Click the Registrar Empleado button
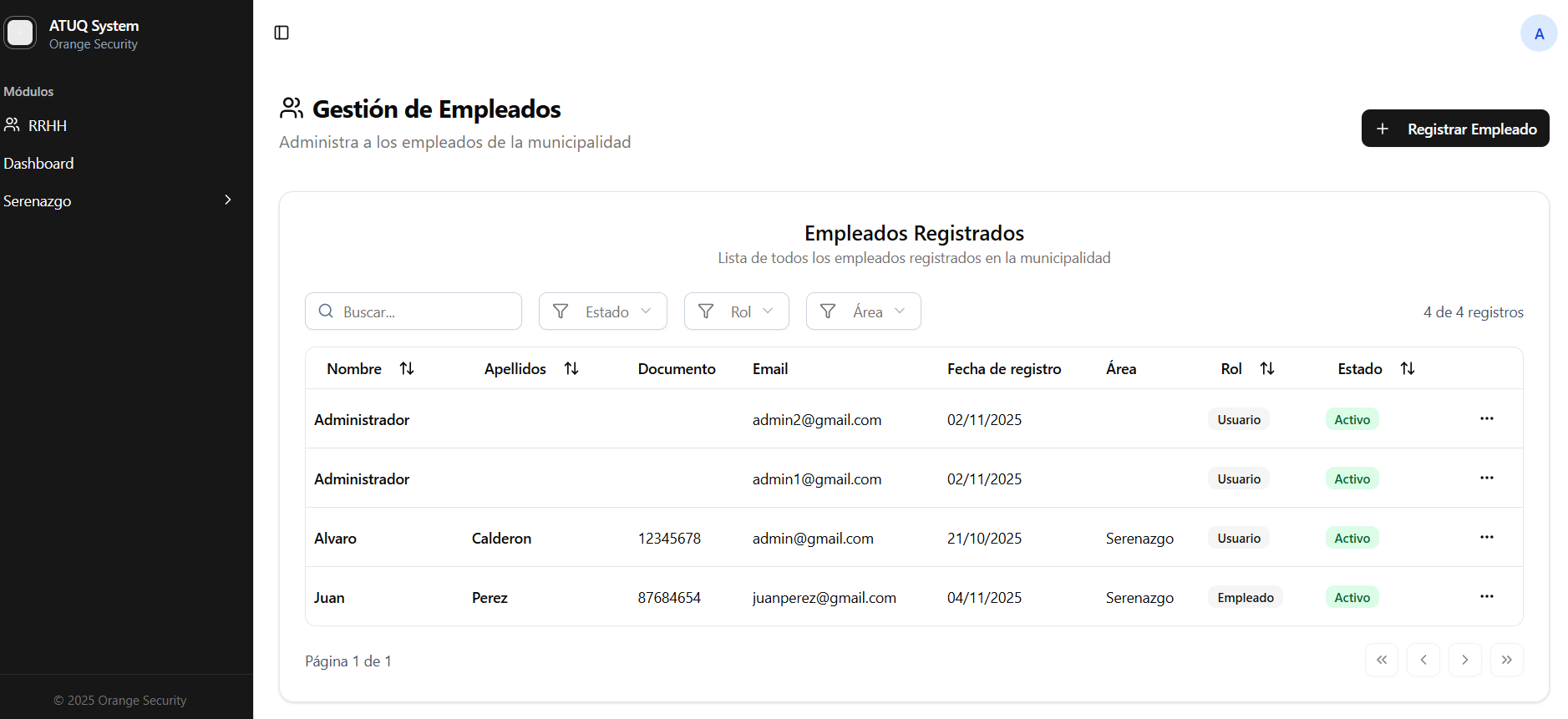Image resolution: width=1568 pixels, height=719 pixels. (x=1454, y=129)
